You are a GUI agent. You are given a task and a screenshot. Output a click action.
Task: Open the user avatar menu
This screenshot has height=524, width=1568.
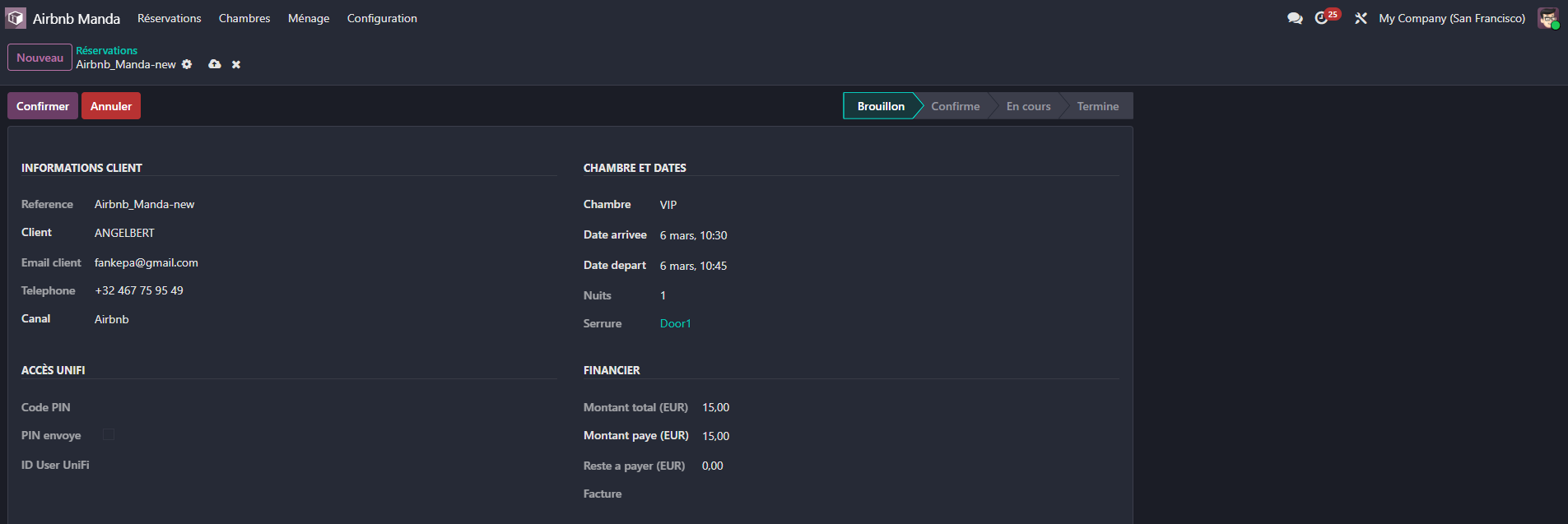pyautogui.click(x=1547, y=18)
